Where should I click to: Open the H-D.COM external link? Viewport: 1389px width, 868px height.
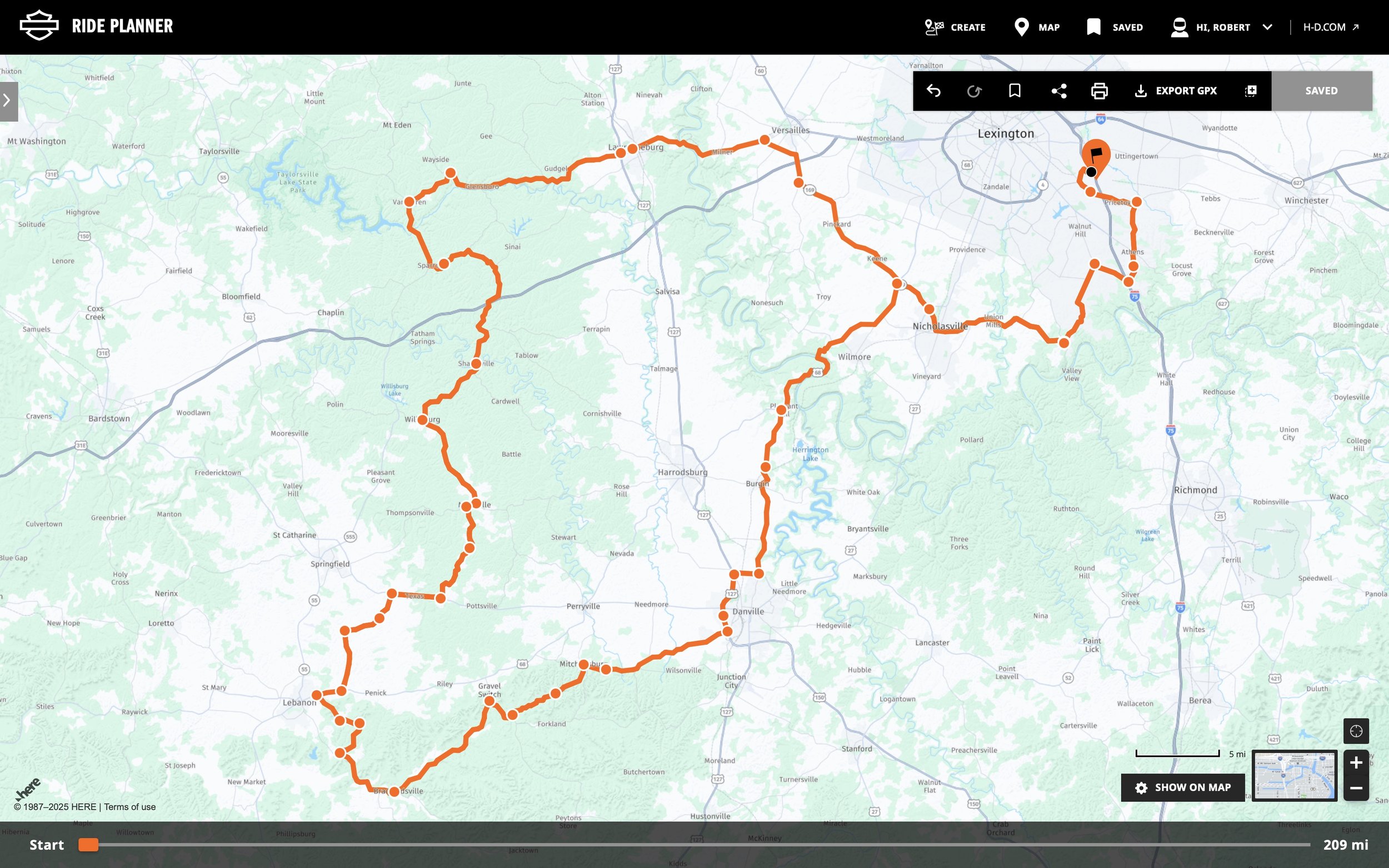(x=1331, y=27)
